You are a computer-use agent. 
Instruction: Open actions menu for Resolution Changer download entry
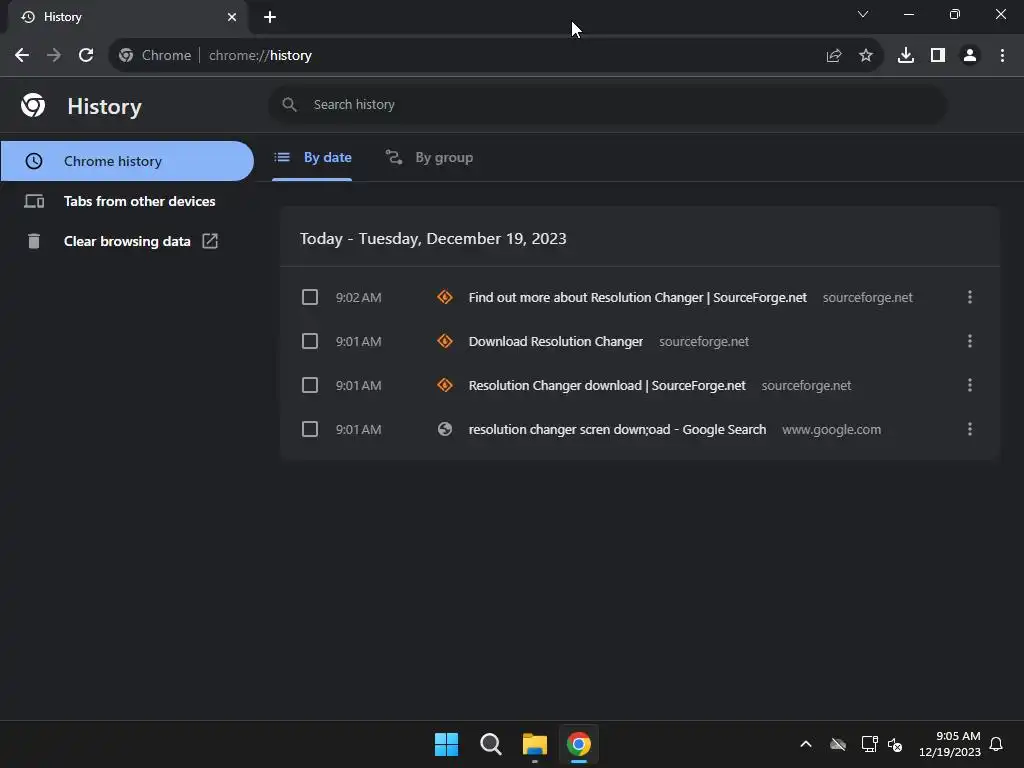970,385
